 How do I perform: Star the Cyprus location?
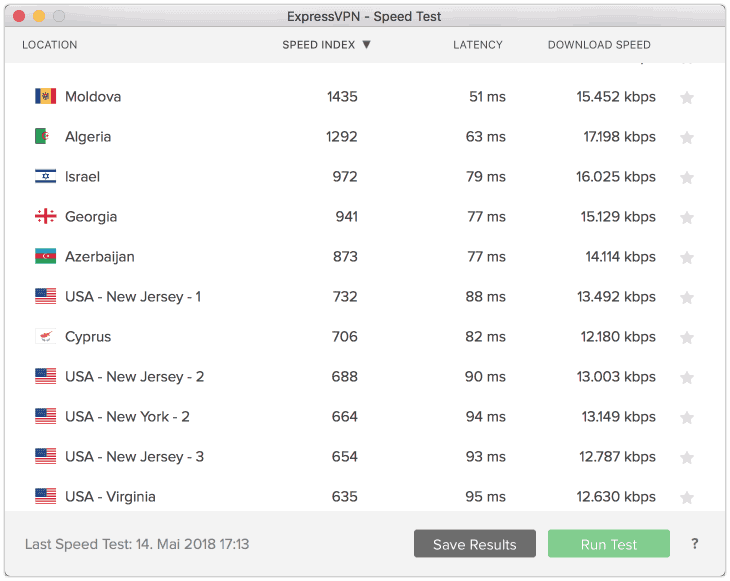click(687, 338)
